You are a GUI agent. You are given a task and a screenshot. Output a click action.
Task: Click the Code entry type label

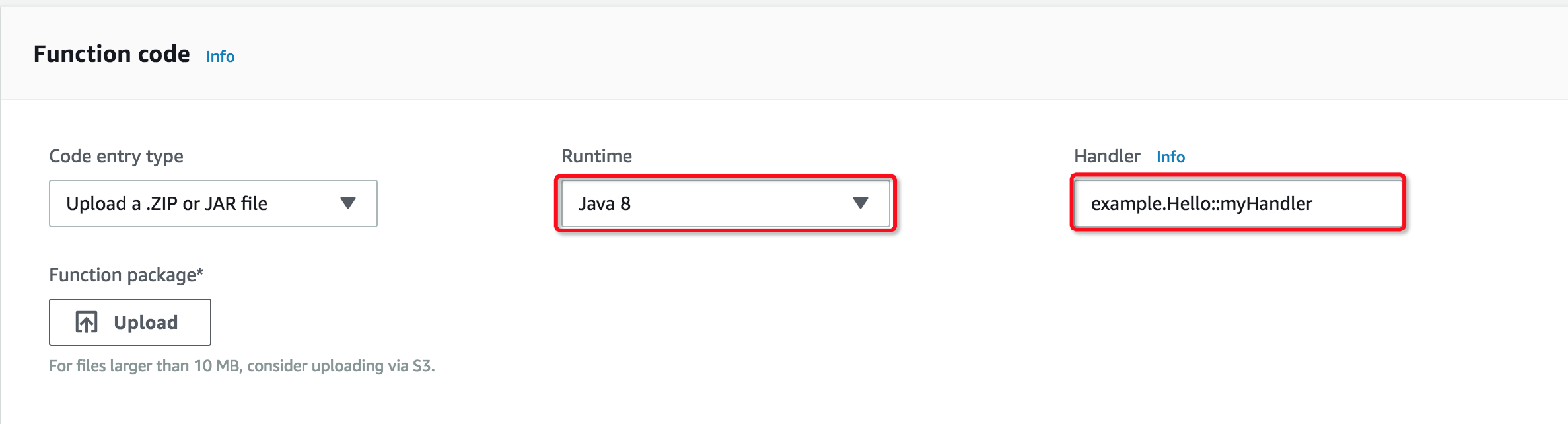(x=116, y=157)
